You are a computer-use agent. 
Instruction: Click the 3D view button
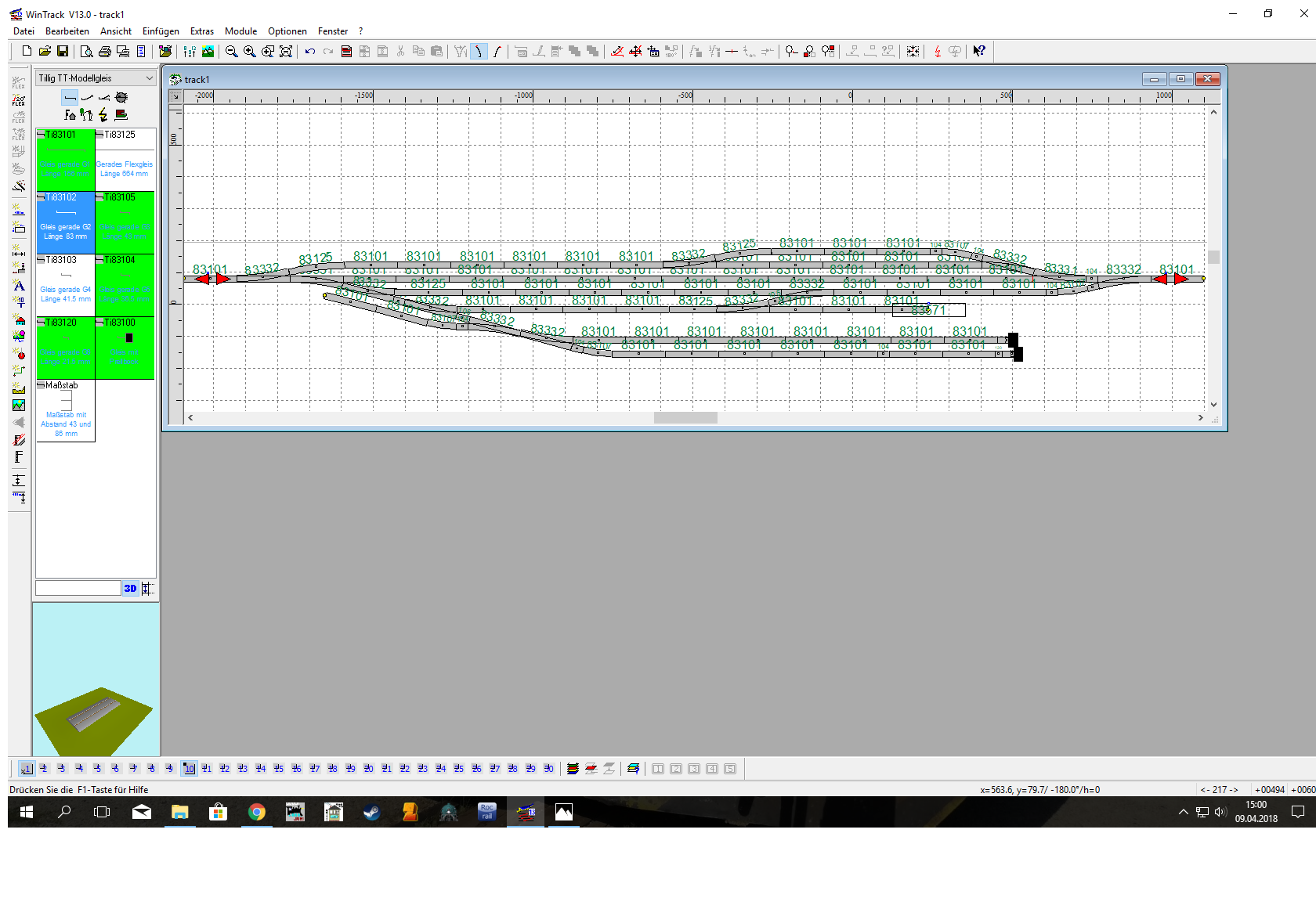[x=130, y=588]
